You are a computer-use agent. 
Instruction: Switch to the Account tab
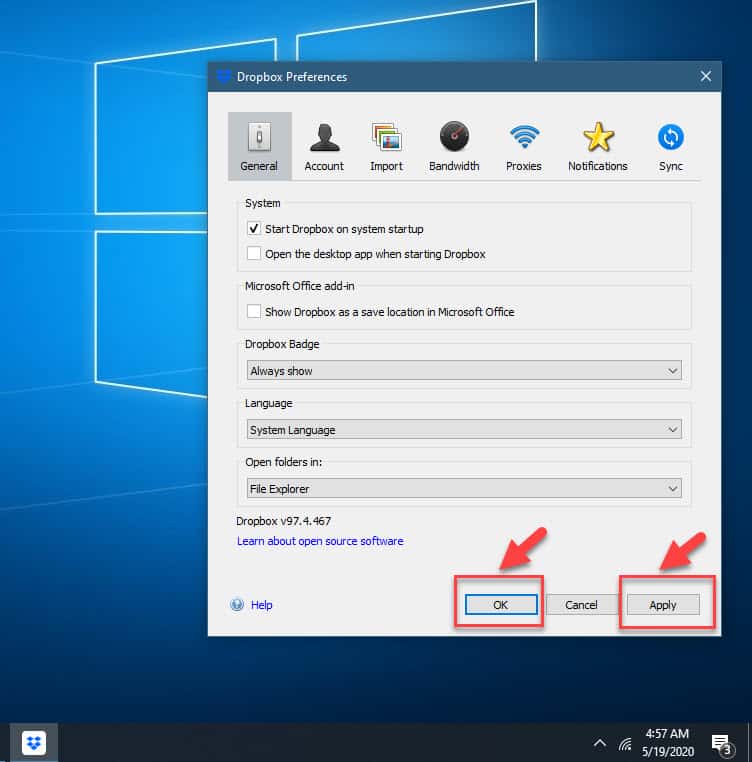(324, 146)
